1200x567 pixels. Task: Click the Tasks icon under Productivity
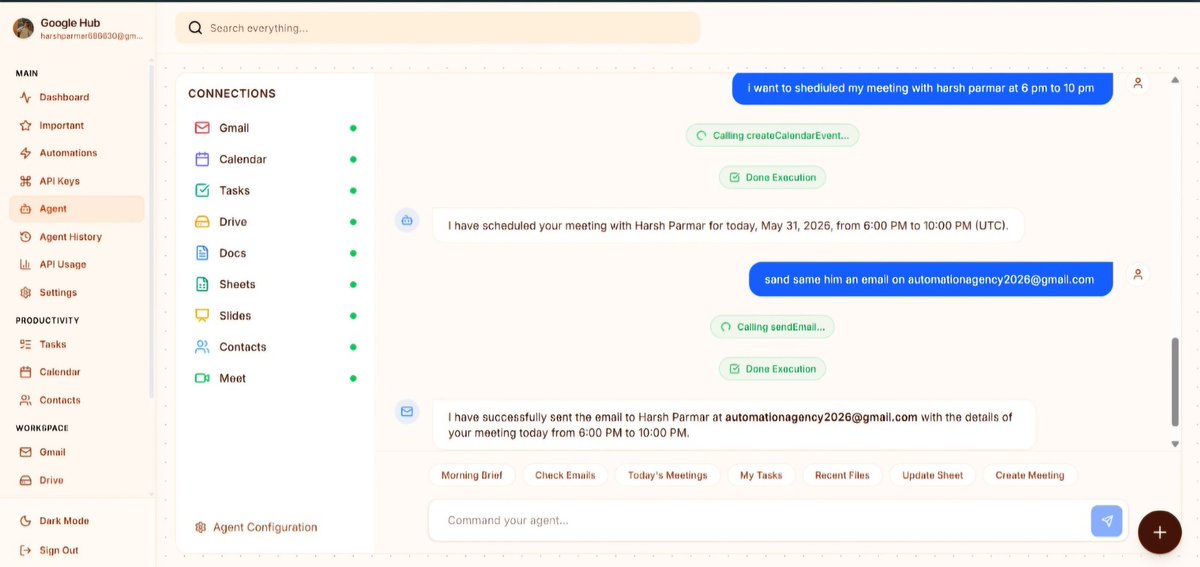(26, 344)
